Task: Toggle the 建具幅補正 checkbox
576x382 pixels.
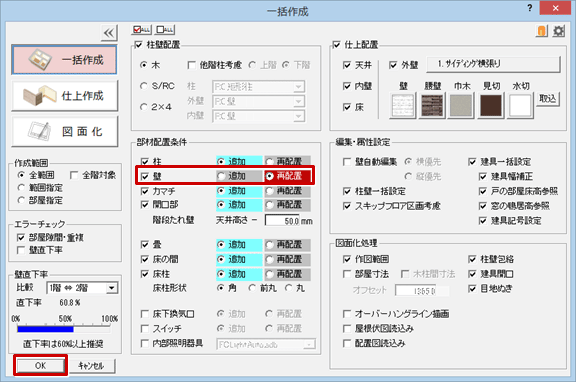Action: (x=483, y=176)
